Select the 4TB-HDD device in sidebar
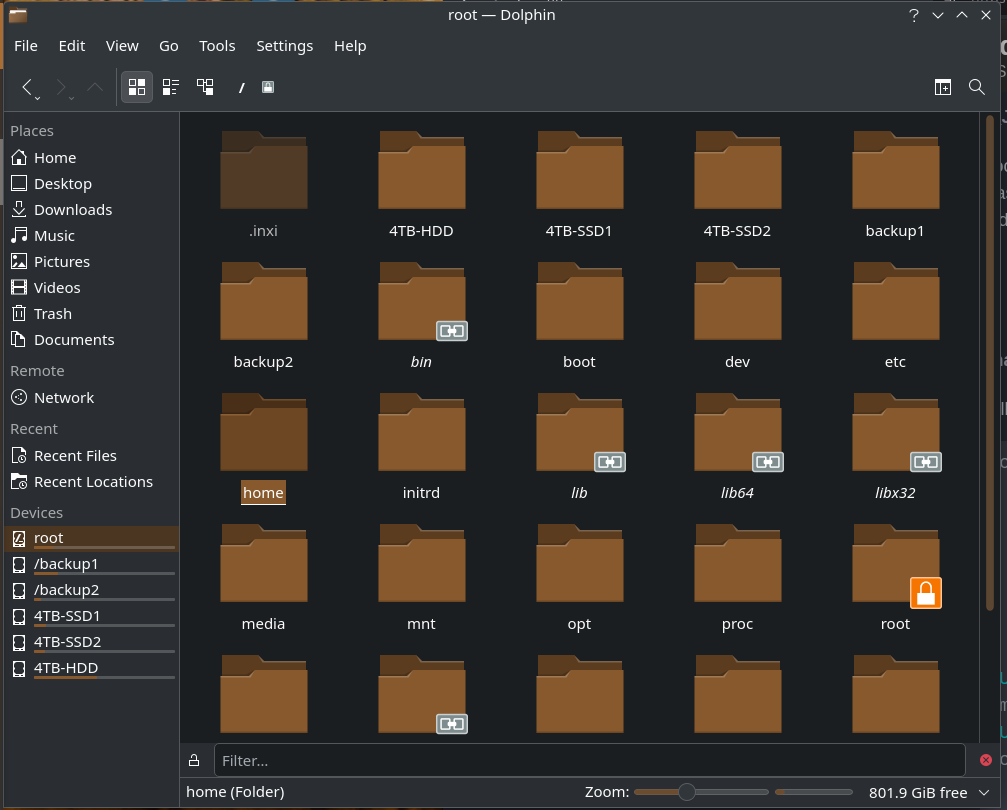This screenshot has width=1007, height=810. click(x=91, y=668)
